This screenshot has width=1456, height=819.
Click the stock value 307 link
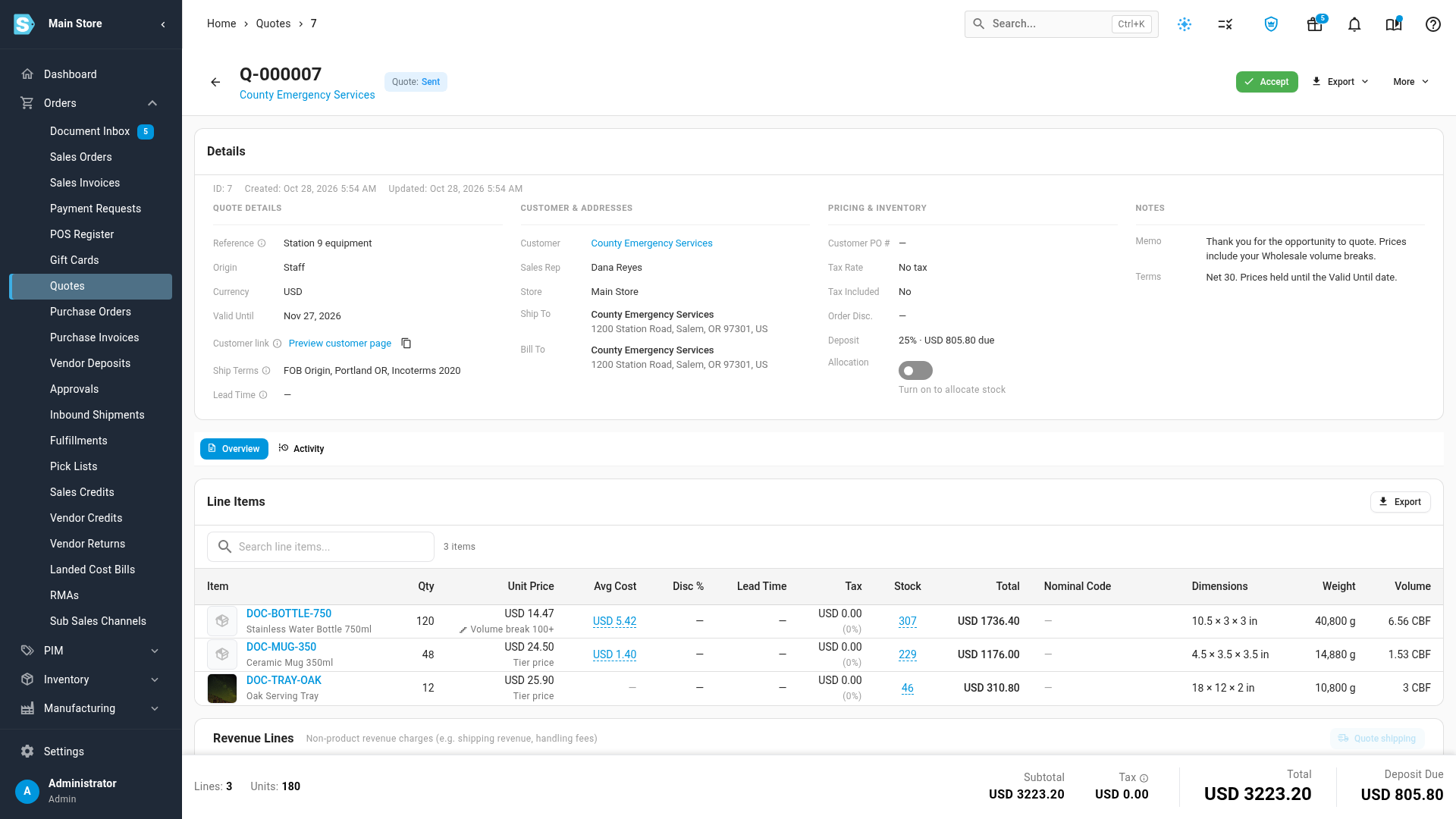pos(908,621)
